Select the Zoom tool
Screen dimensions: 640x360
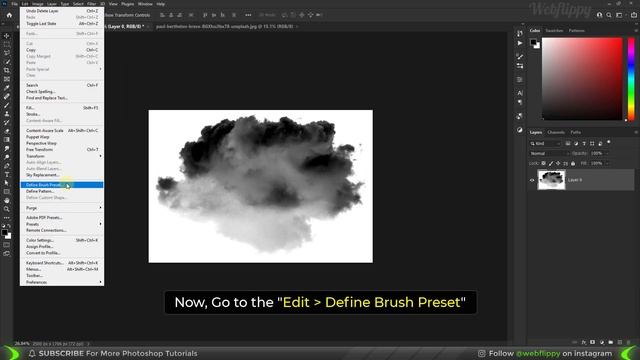[7, 209]
